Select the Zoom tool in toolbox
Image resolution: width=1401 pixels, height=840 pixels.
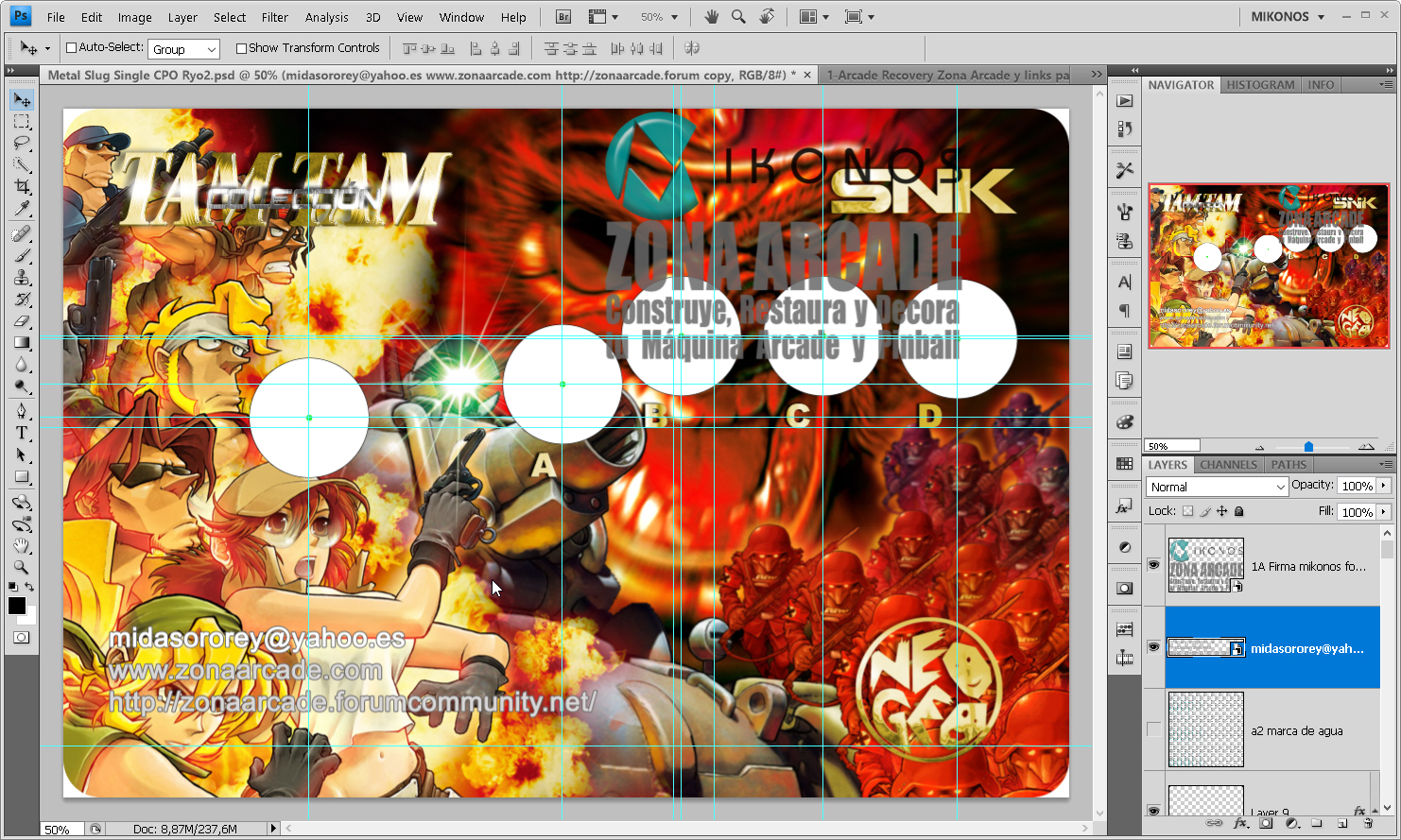[22, 567]
